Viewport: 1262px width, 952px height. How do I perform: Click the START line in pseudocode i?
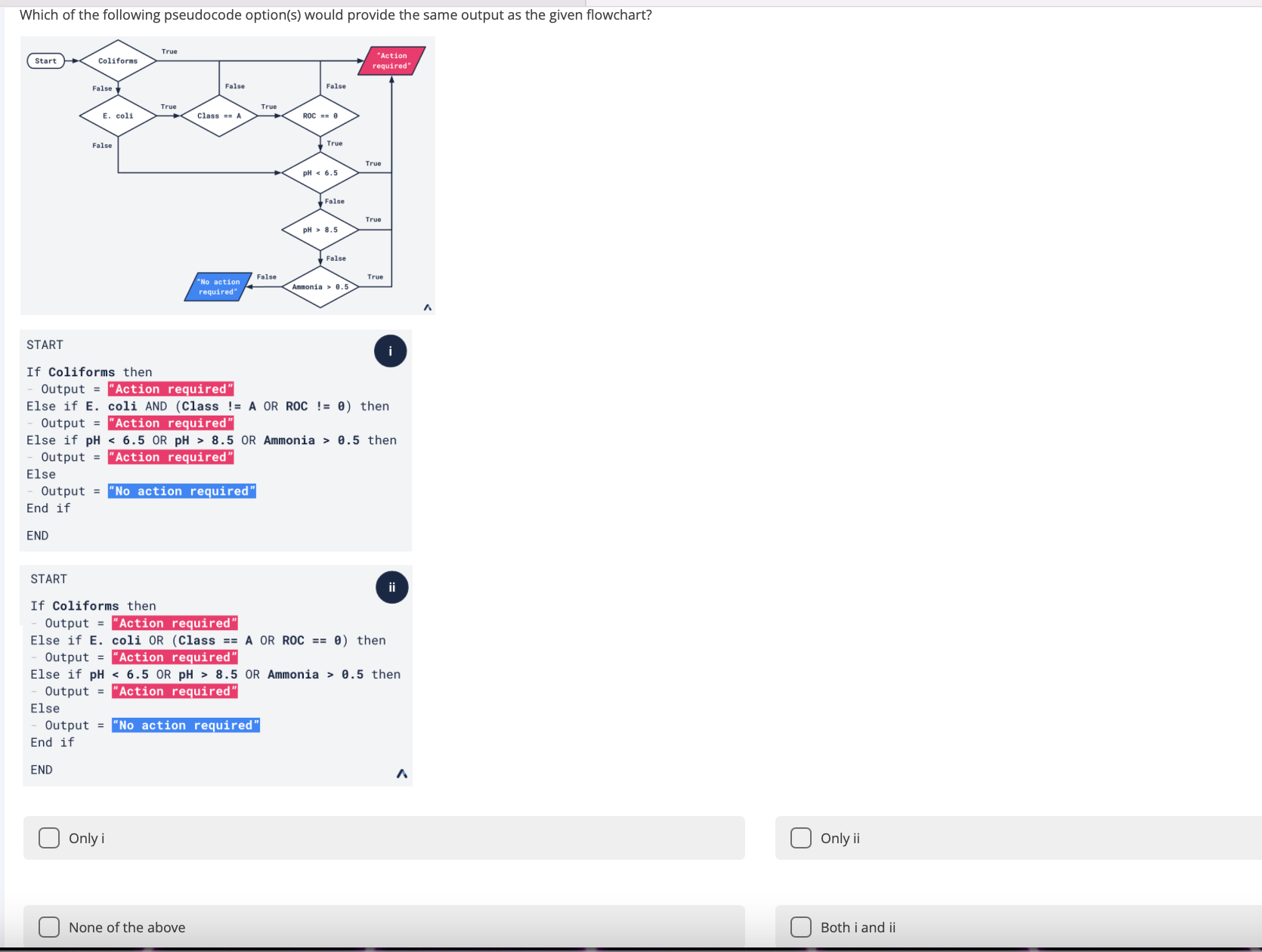45,345
